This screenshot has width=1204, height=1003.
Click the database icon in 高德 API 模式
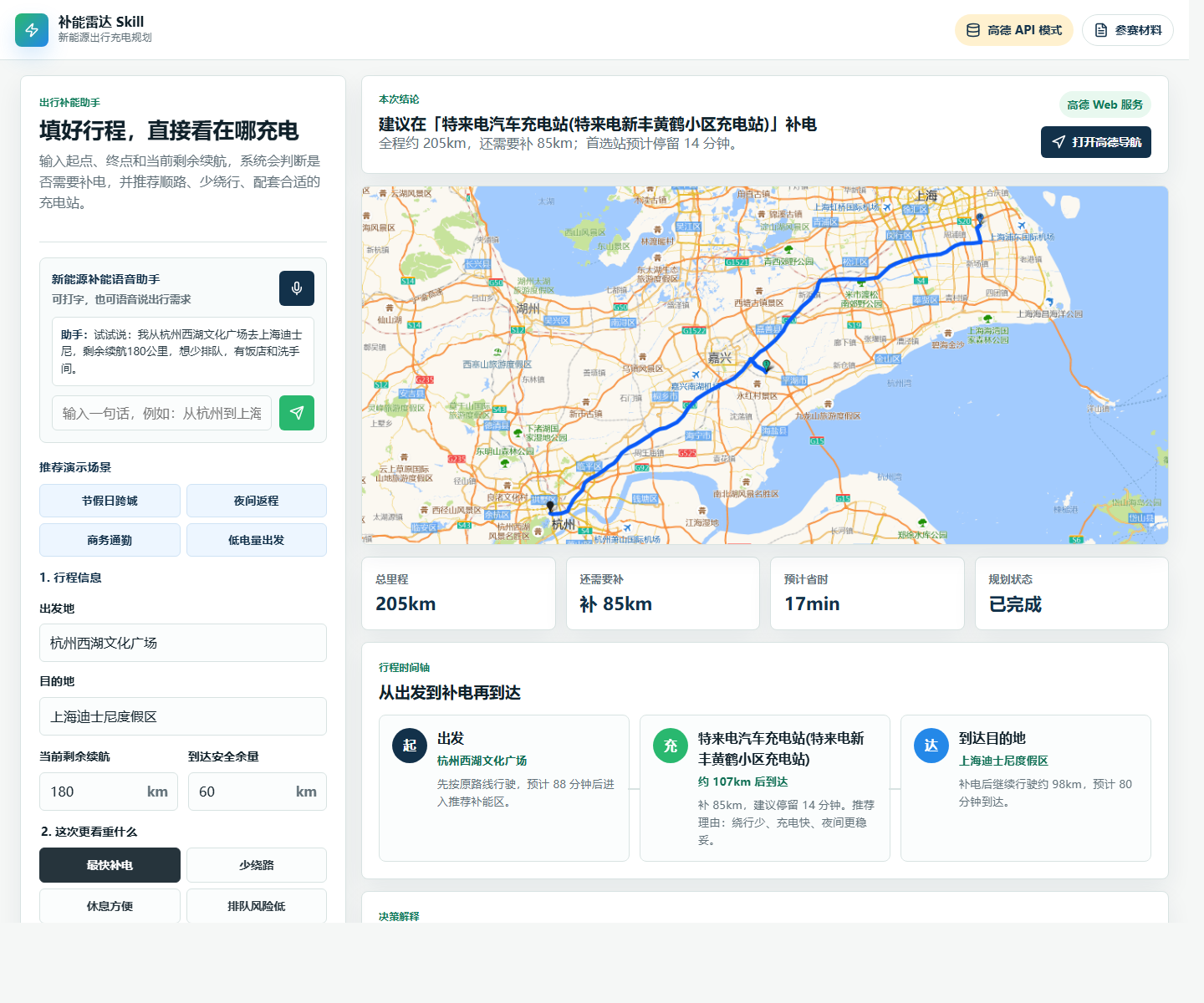(973, 30)
